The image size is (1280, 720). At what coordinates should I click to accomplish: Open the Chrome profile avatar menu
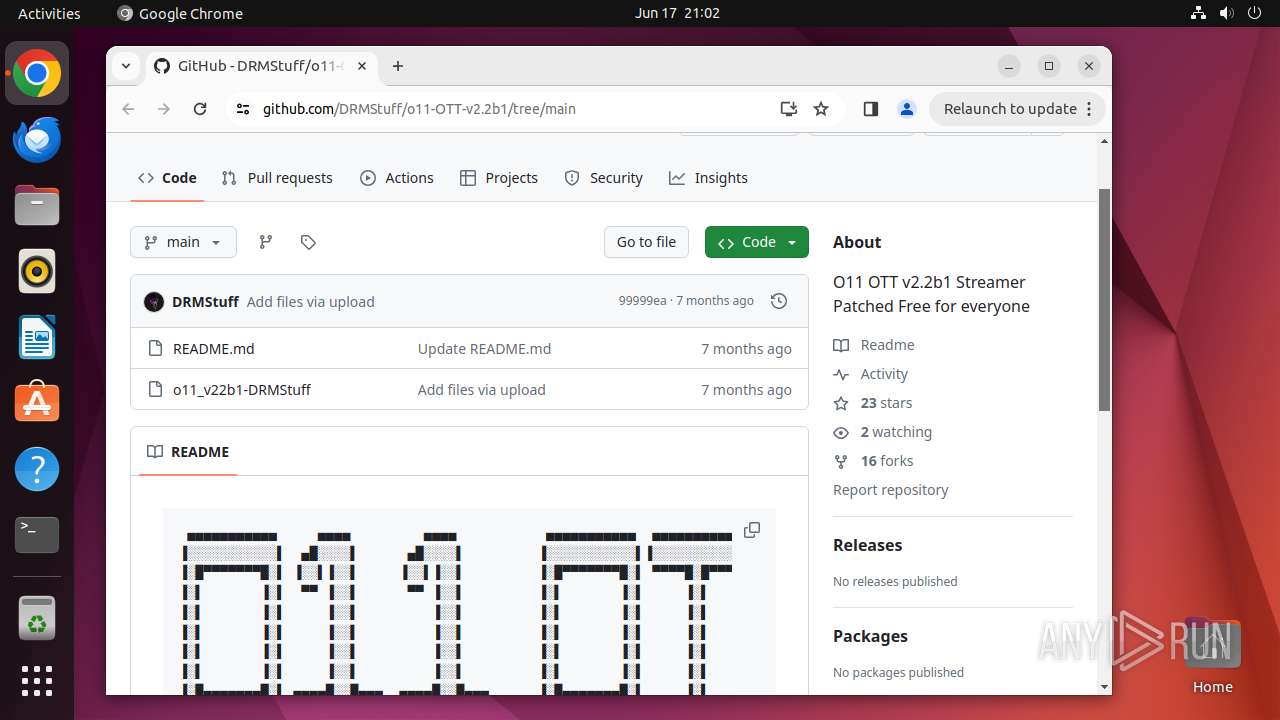tap(907, 109)
